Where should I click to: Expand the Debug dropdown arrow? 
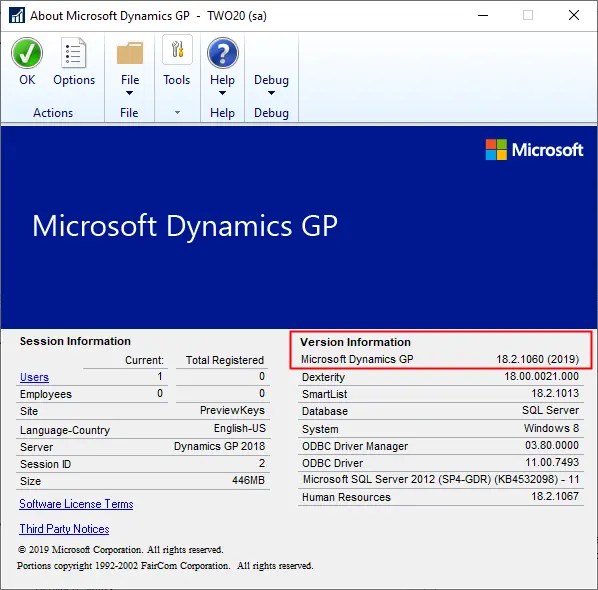pyautogui.click(x=271, y=93)
